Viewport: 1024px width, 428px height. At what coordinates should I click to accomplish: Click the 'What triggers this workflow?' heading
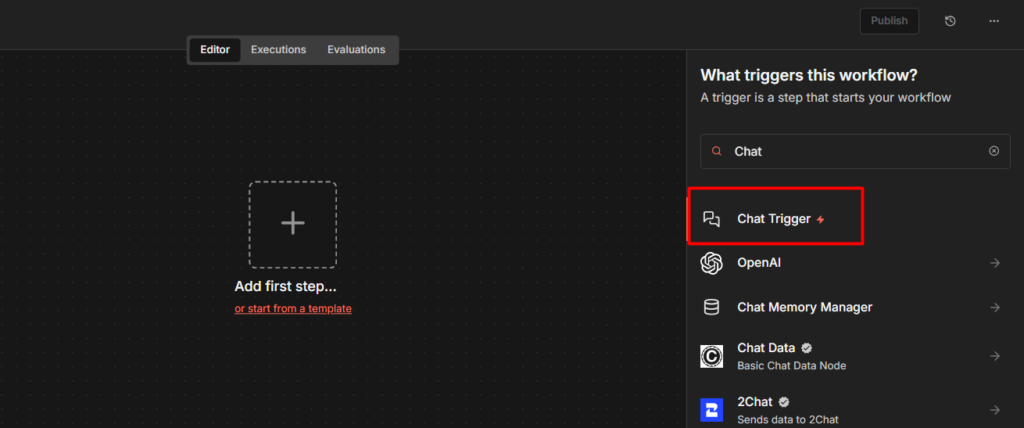[x=808, y=75]
